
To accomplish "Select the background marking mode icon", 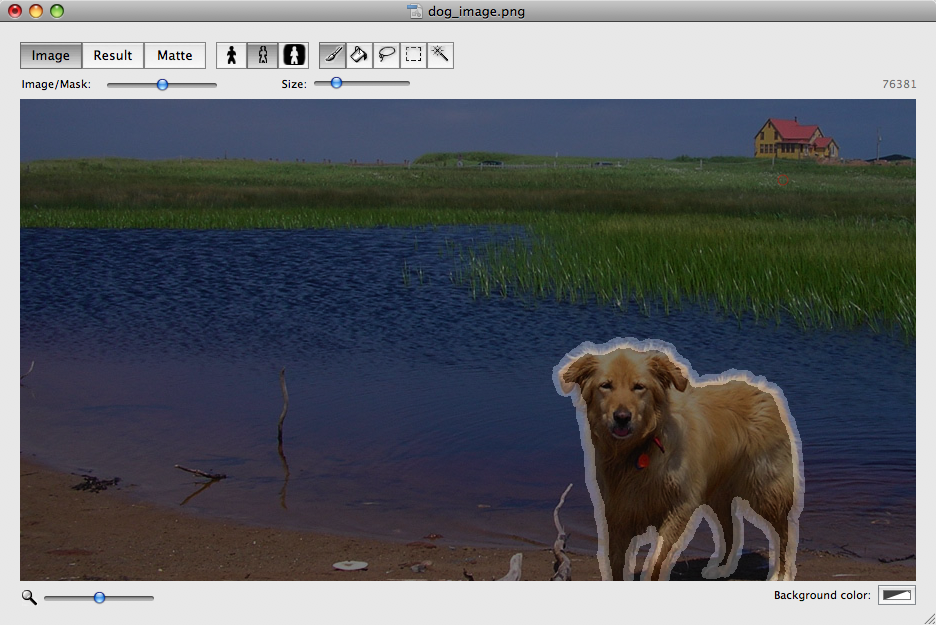I will tap(294, 55).
